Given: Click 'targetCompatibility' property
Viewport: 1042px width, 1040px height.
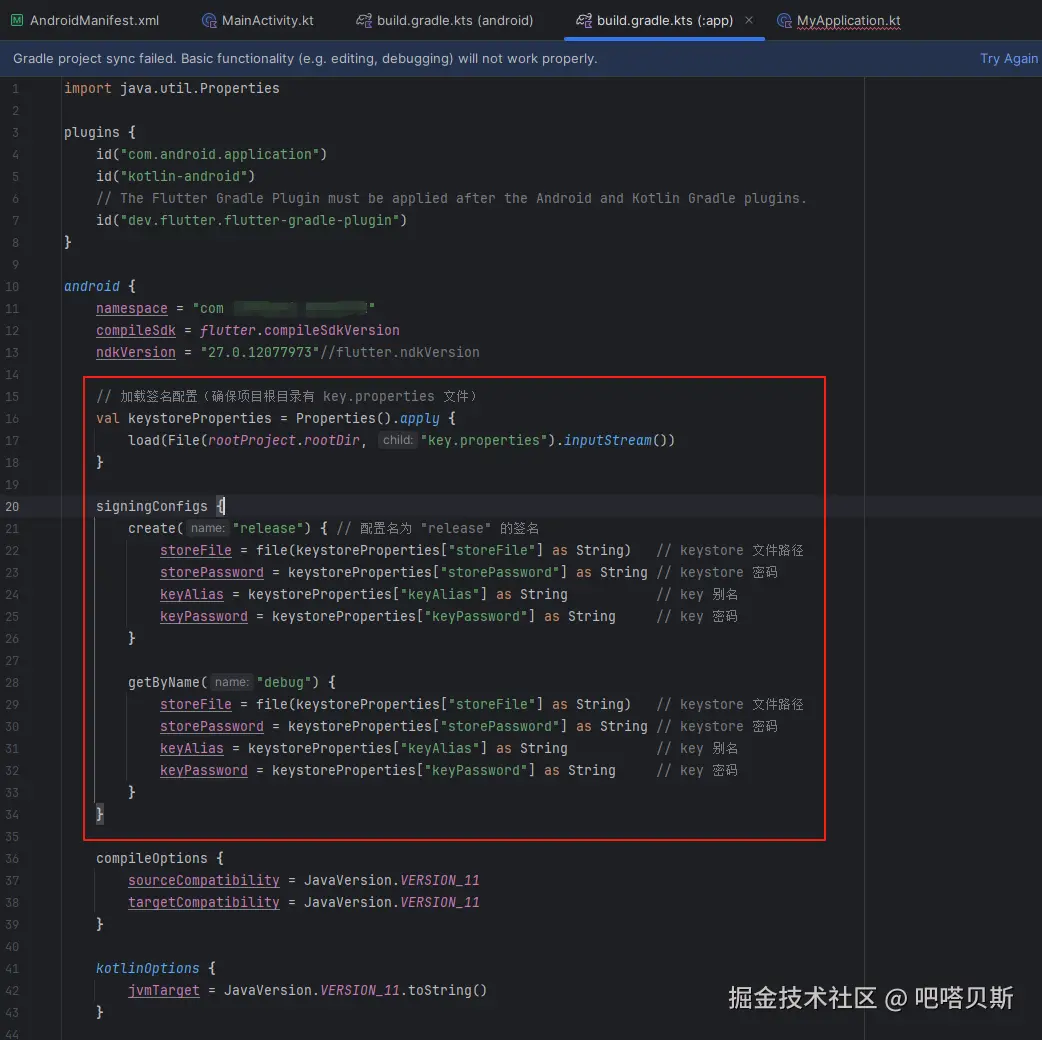Looking at the screenshot, I should coord(203,902).
